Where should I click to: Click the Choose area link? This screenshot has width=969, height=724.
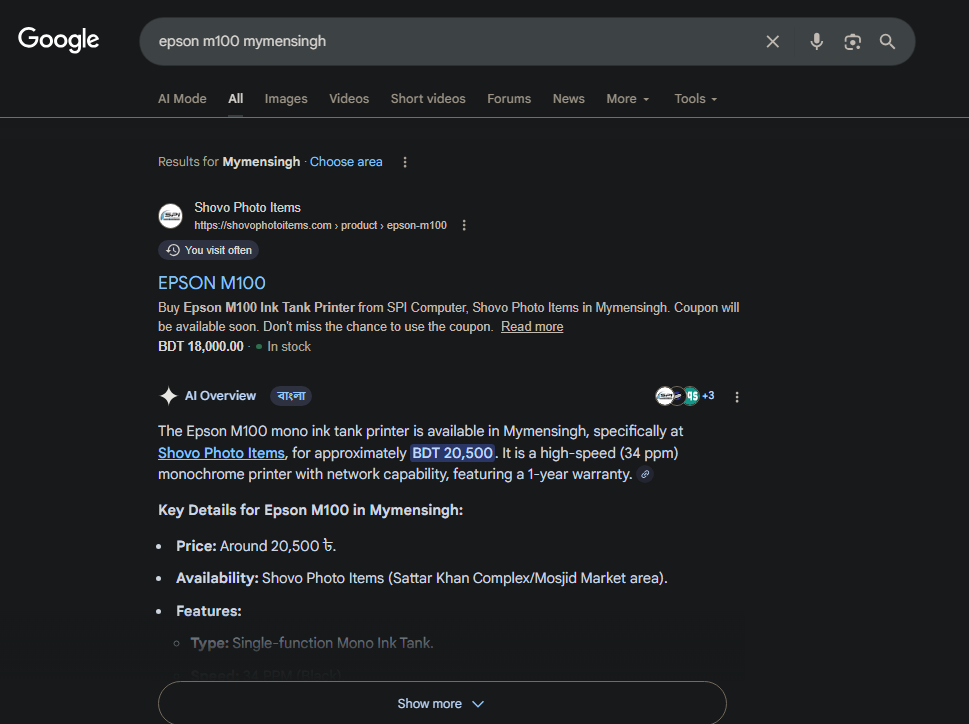coord(346,162)
